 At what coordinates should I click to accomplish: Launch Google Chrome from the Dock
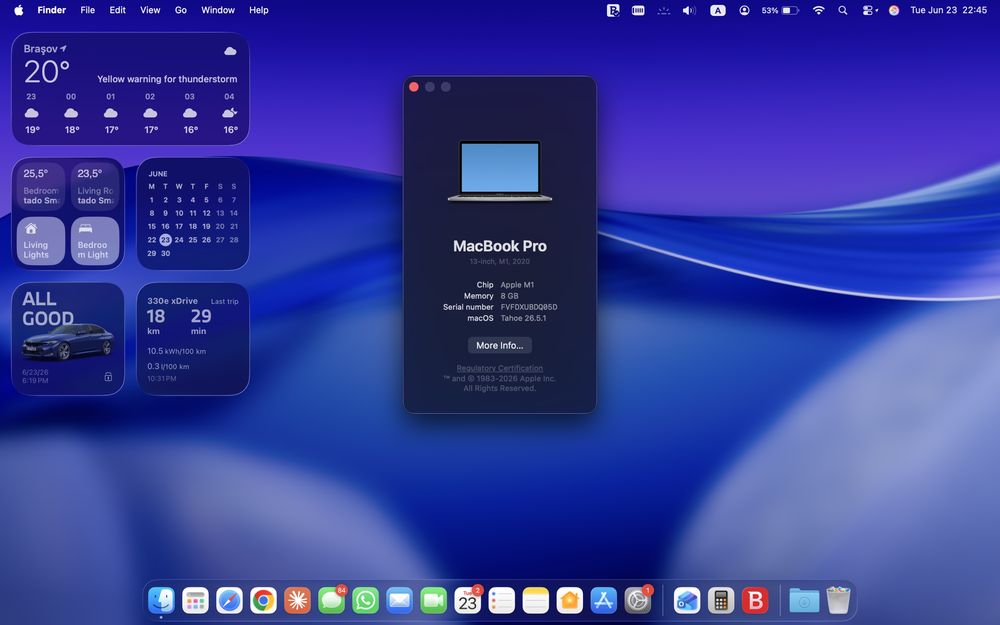[263, 600]
